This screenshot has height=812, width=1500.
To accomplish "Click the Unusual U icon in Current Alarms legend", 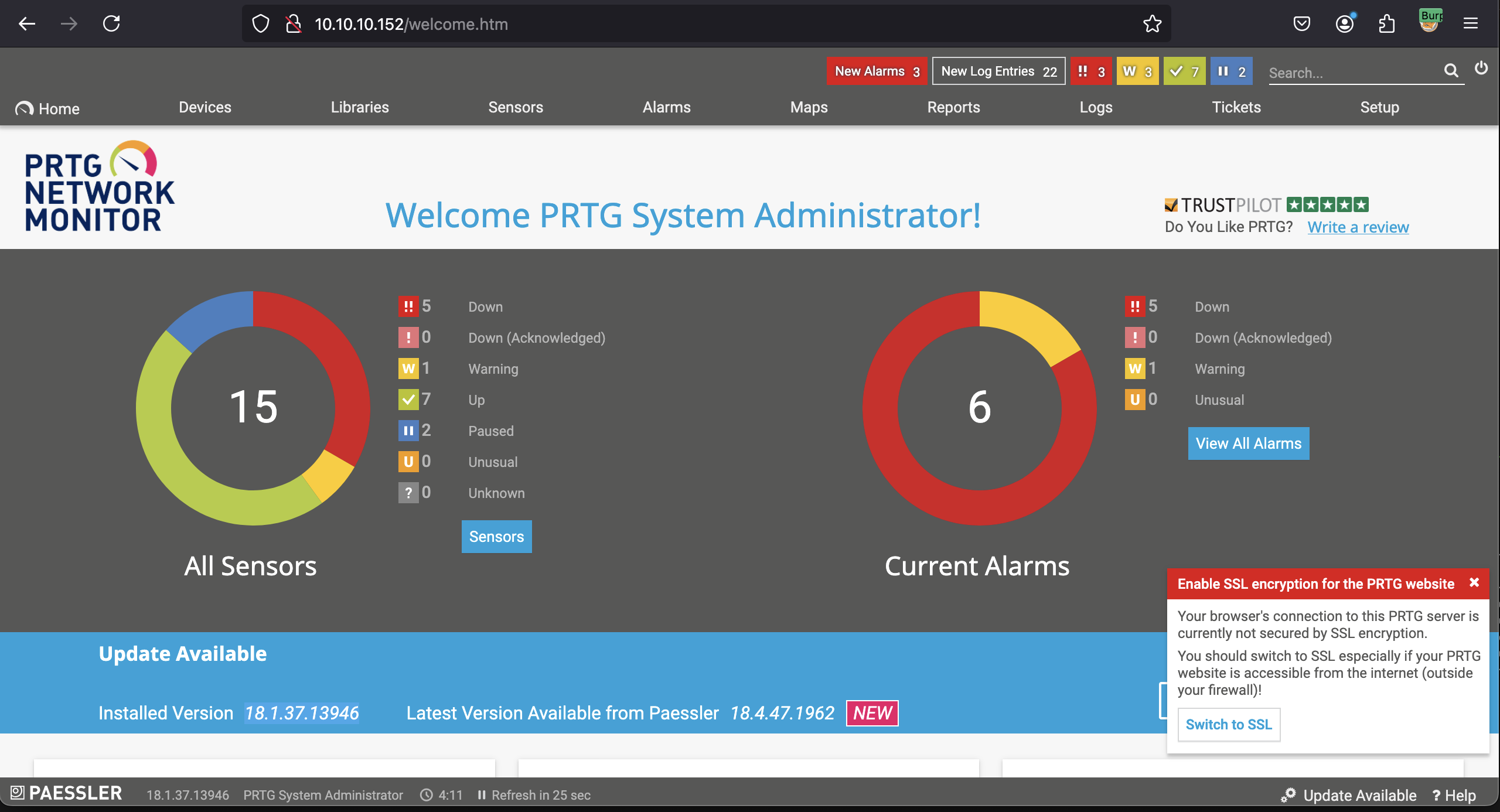I will coord(1135,400).
